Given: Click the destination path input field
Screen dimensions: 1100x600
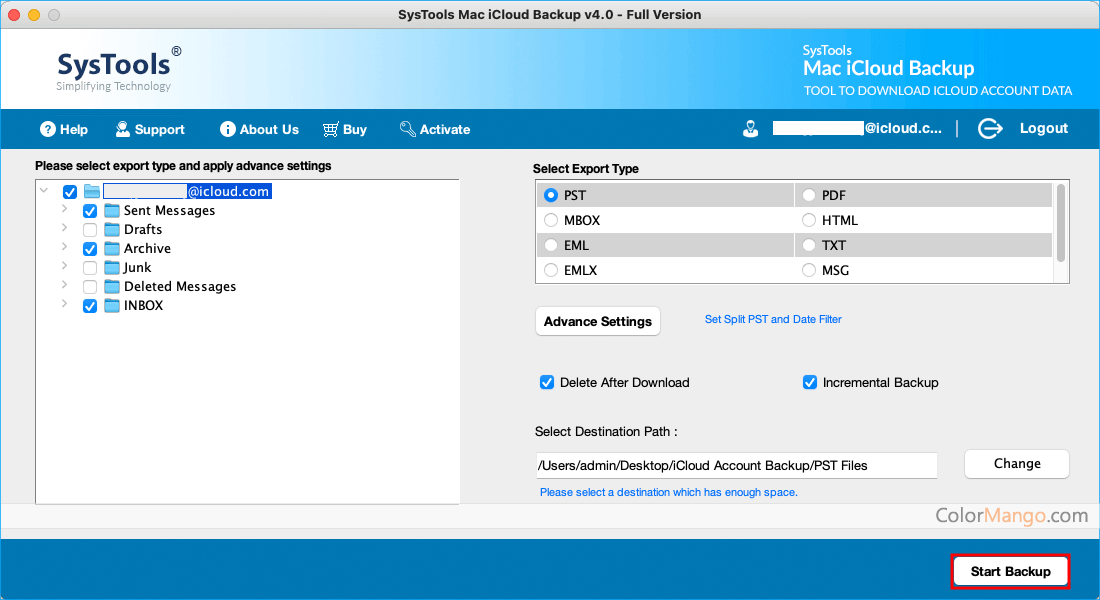Looking at the screenshot, I should tap(736, 465).
